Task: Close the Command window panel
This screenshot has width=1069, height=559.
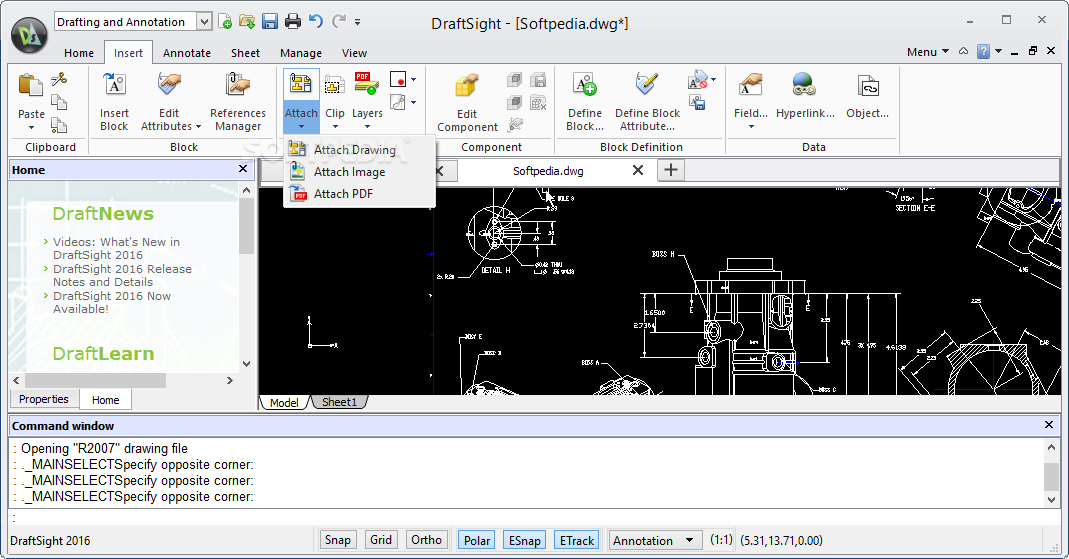Action: pos(1049,425)
